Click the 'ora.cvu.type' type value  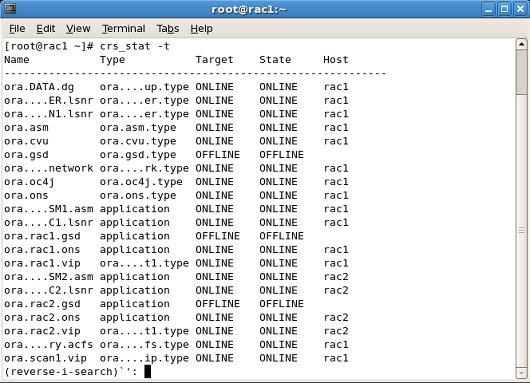[x=138, y=141]
